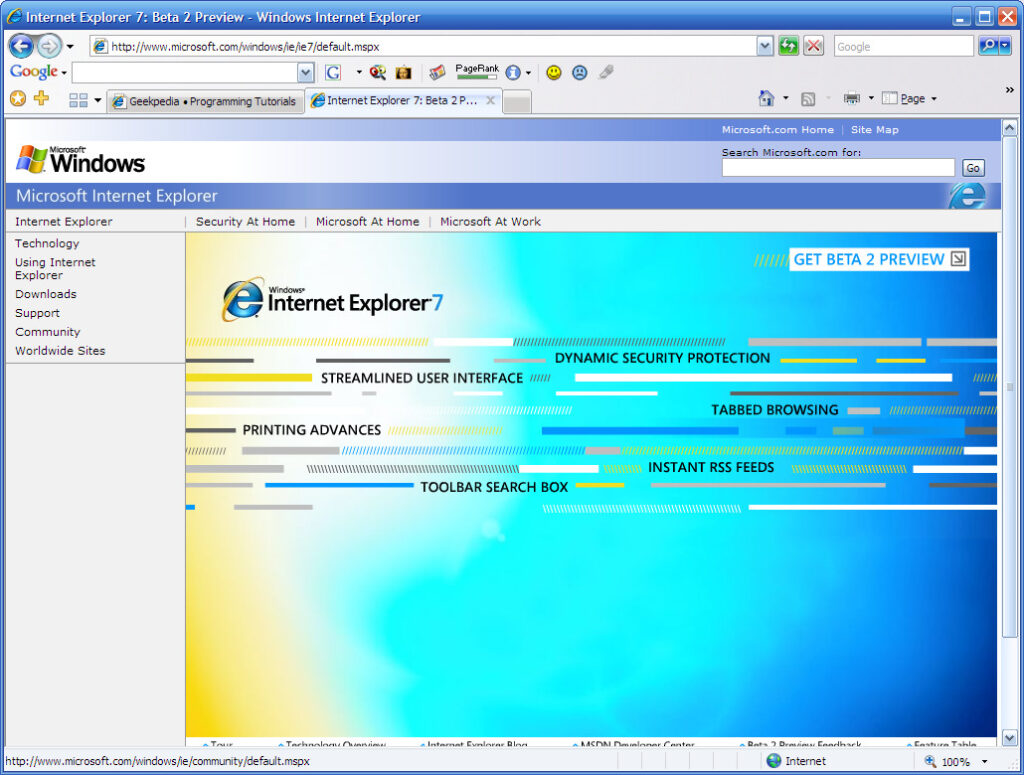The width and height of the screenshot is (1024, 775).
Task: Click the Google toolbar search-site magnifier icon
Action: point(377,72)
